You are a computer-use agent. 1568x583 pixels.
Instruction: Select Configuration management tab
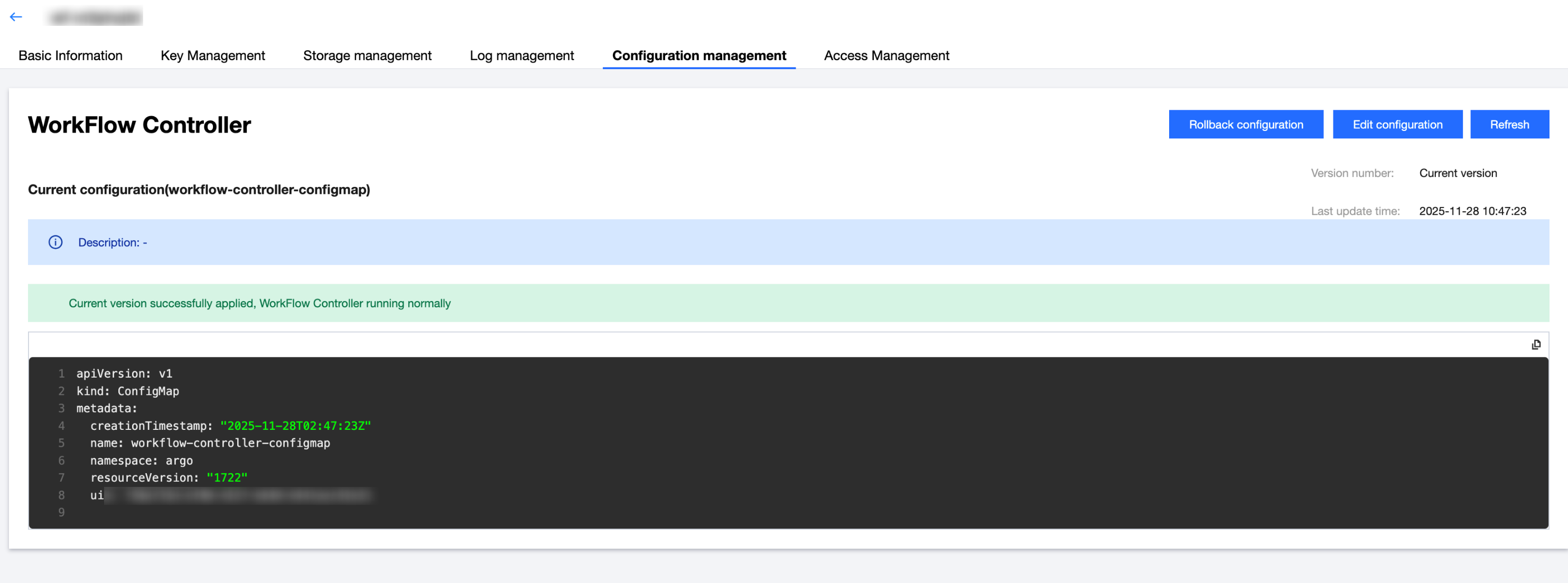pos(699,55)
